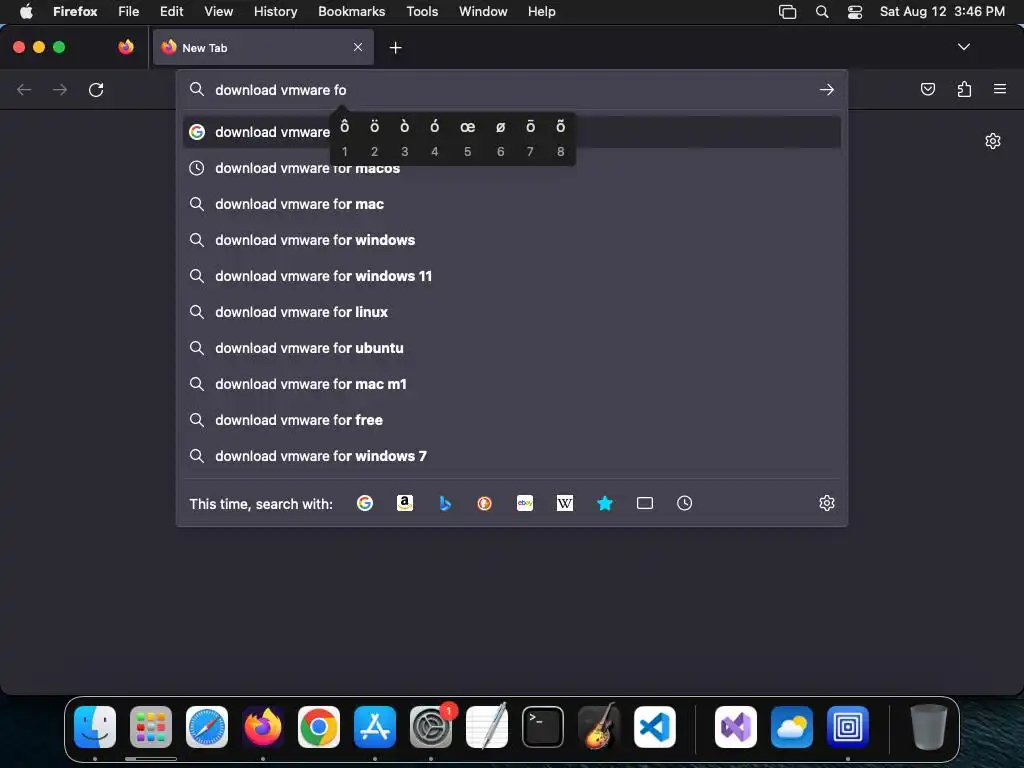Open the Tools menu
Viewport: 1024px width, 768px height.
click(x=422, y=11)
